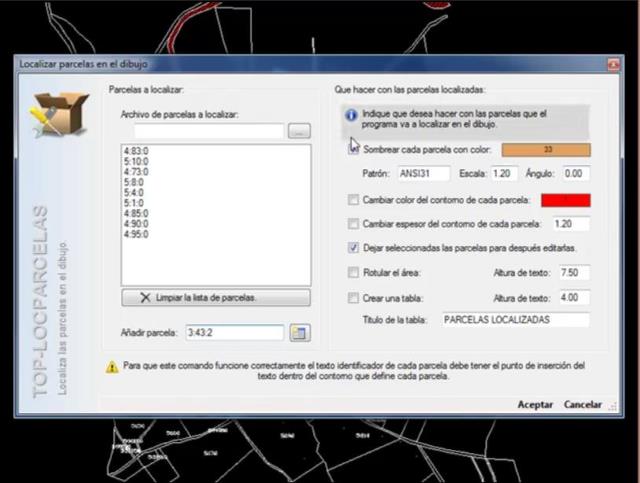Select parcel 4:85:0 in the list
The height and width of the screenshot is (483, 640).
click(136, 214)
